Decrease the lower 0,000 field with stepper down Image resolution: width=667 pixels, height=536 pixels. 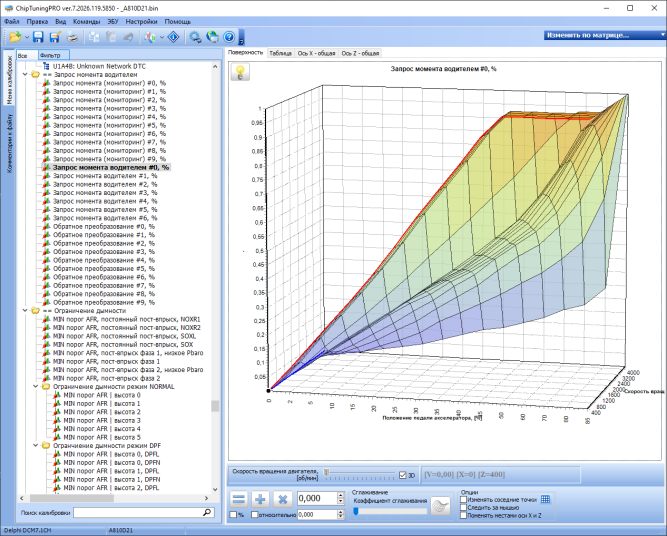tap(340, 517)
